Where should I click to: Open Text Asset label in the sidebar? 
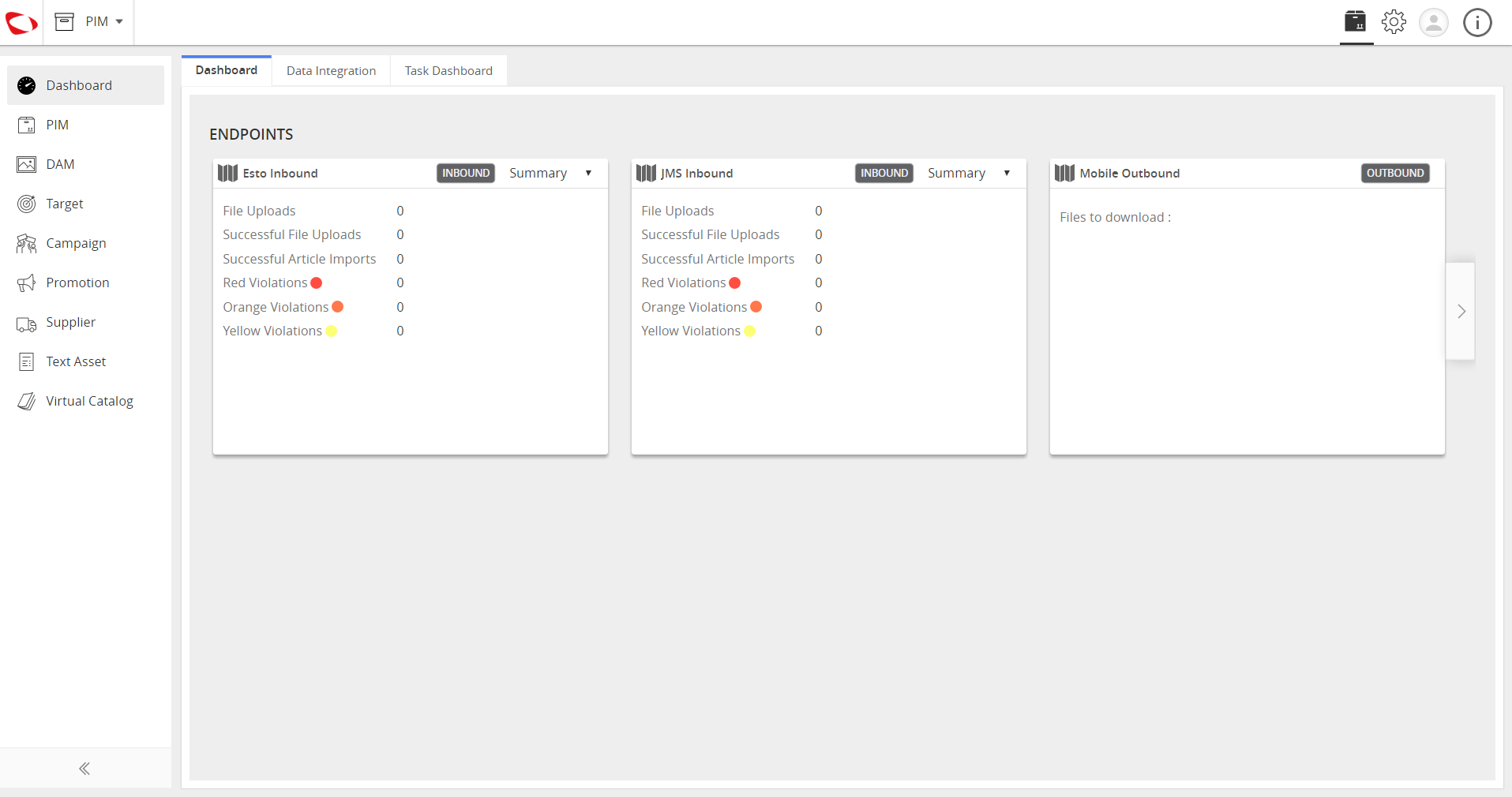(76, 361)
